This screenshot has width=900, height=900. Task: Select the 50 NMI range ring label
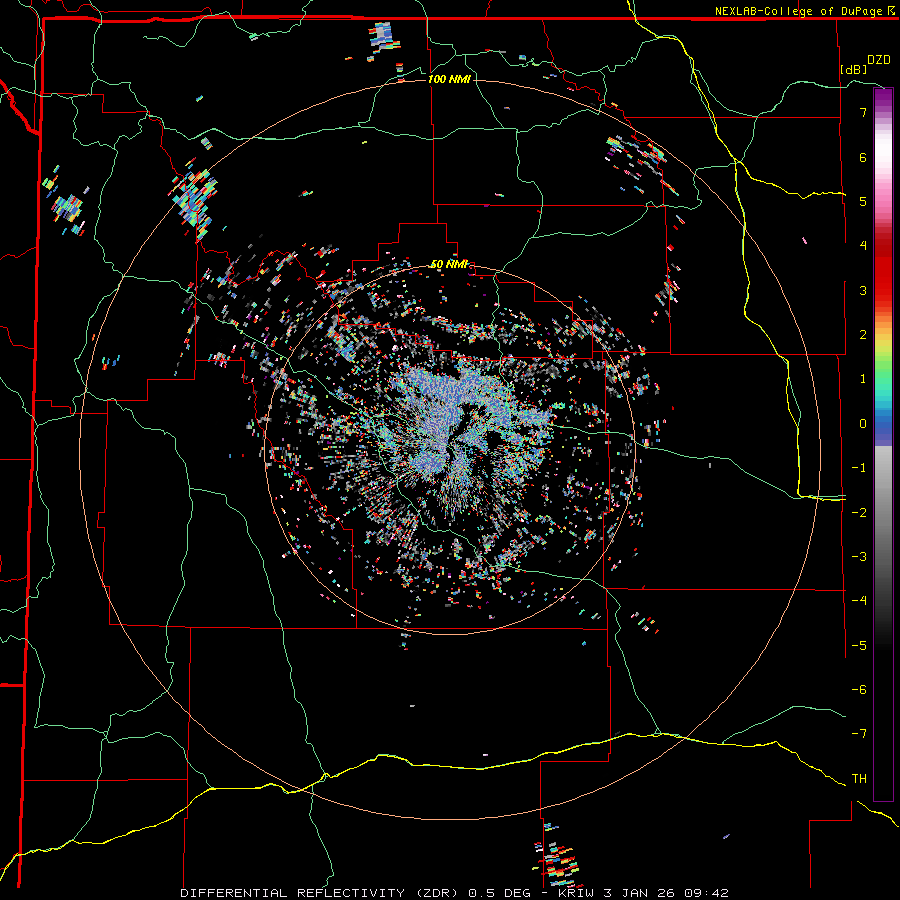click(x=449, y=264)
